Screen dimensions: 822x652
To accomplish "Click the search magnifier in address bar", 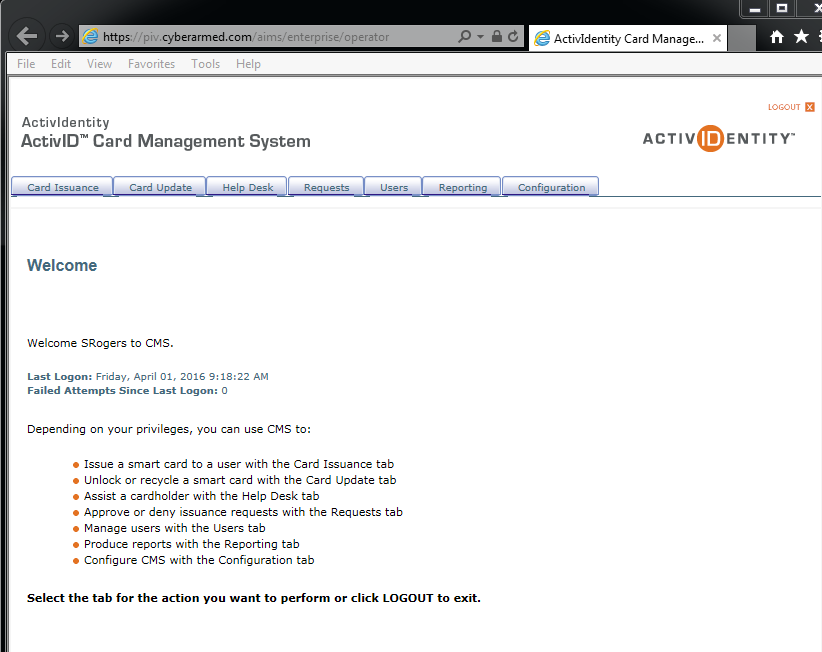I will [x=464, y=36].
